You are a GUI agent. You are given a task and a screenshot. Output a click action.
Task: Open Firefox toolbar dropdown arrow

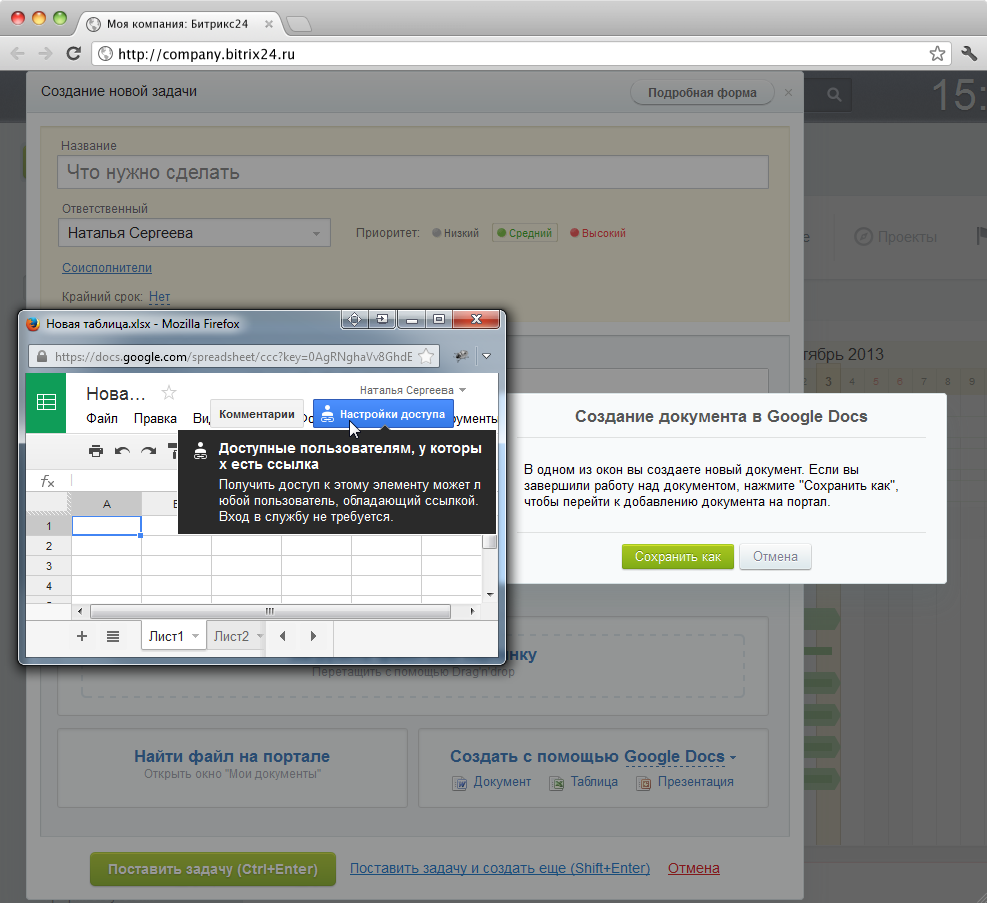point(487,356)
